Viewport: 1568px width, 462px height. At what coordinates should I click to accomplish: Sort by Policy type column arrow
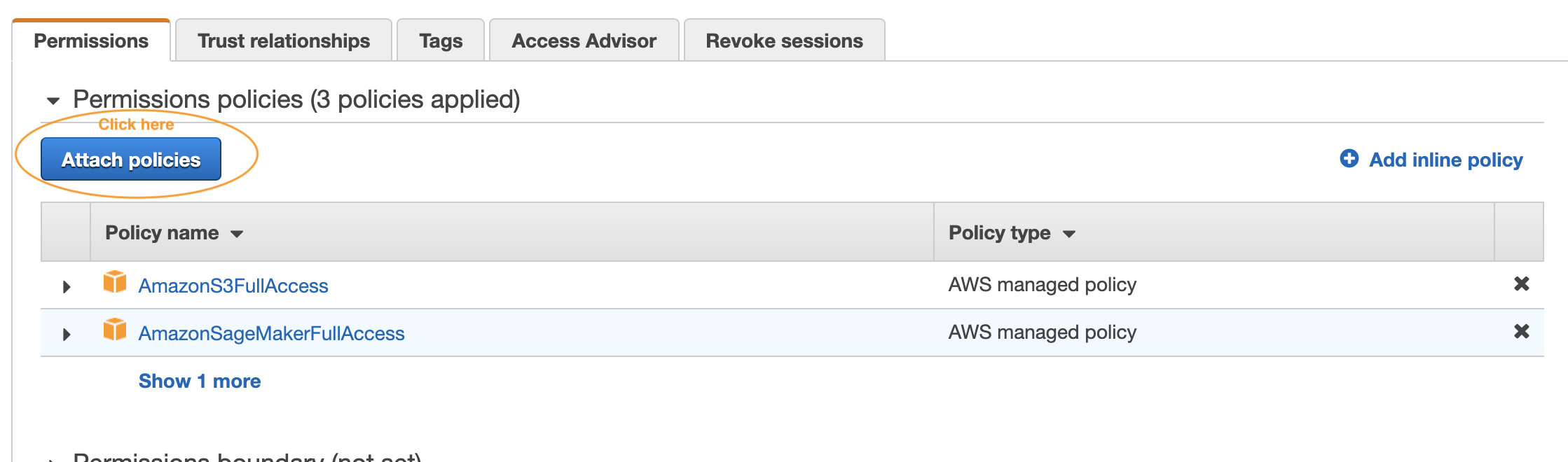click(x=1068, y=234)
